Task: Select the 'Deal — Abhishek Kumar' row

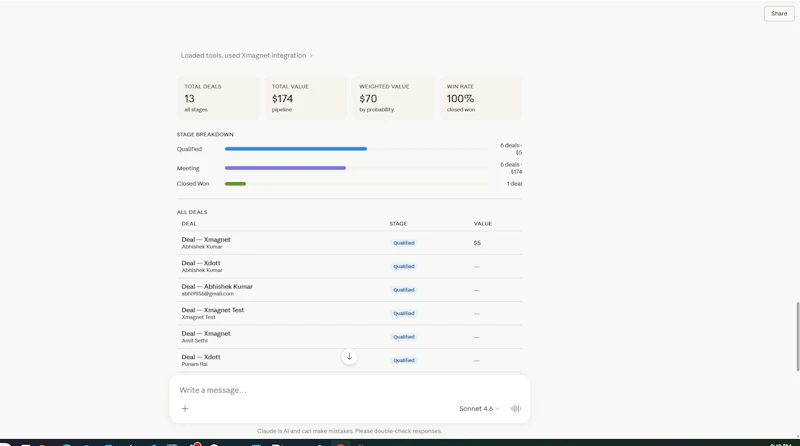Action: pyautogui.click(x=349, y=290)
